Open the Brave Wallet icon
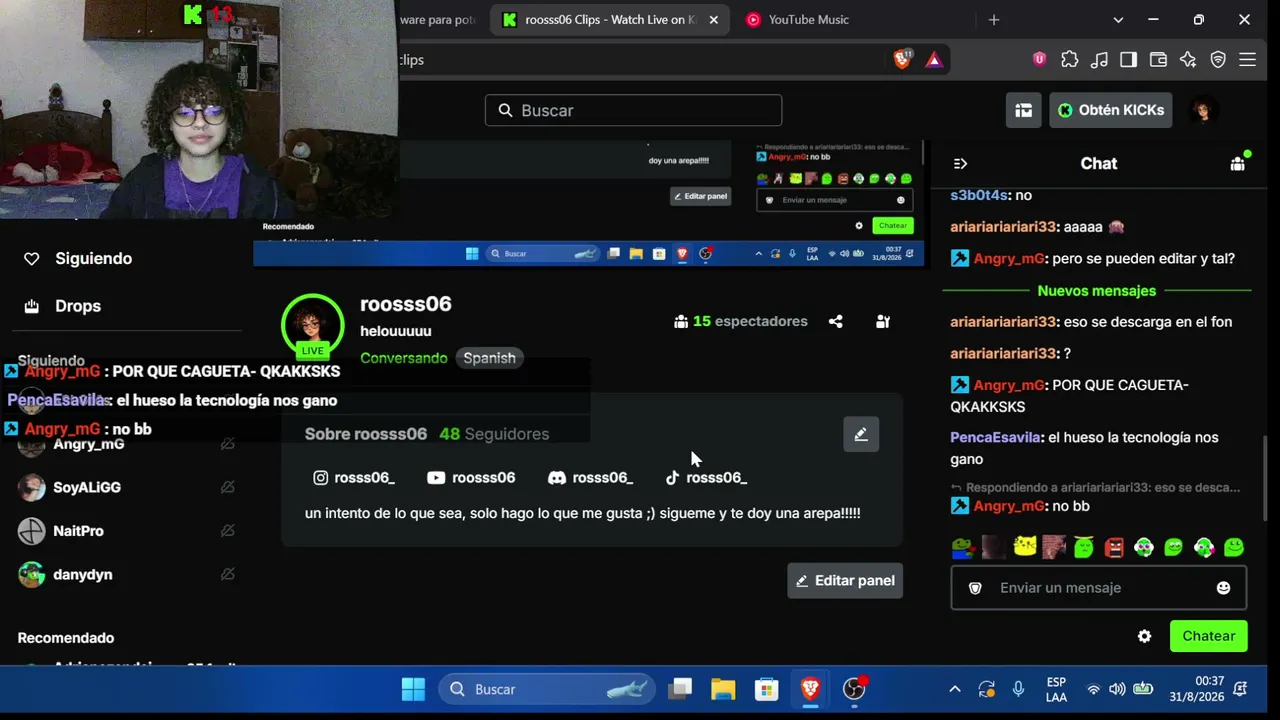Image resolution: width=1280 pixels, height=720 pixels. pyautogui.click(x=1158, y=60)
